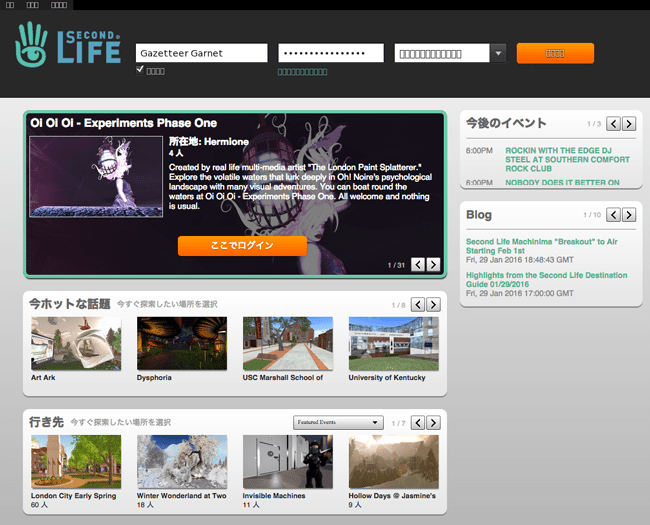The height and width of the screenshot is (525, 650).
Task: Open the start location dropdown arrow
Action: point(498,53)
